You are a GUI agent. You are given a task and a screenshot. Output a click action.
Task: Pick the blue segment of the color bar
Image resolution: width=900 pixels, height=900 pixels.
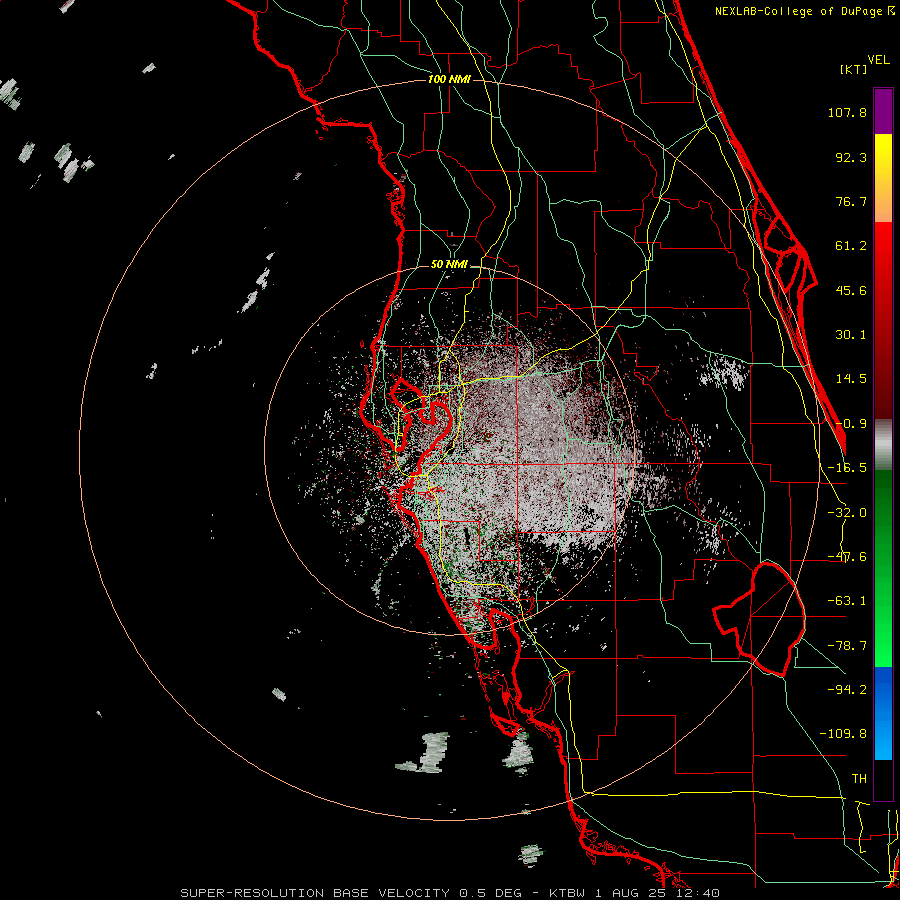(883, 713)
